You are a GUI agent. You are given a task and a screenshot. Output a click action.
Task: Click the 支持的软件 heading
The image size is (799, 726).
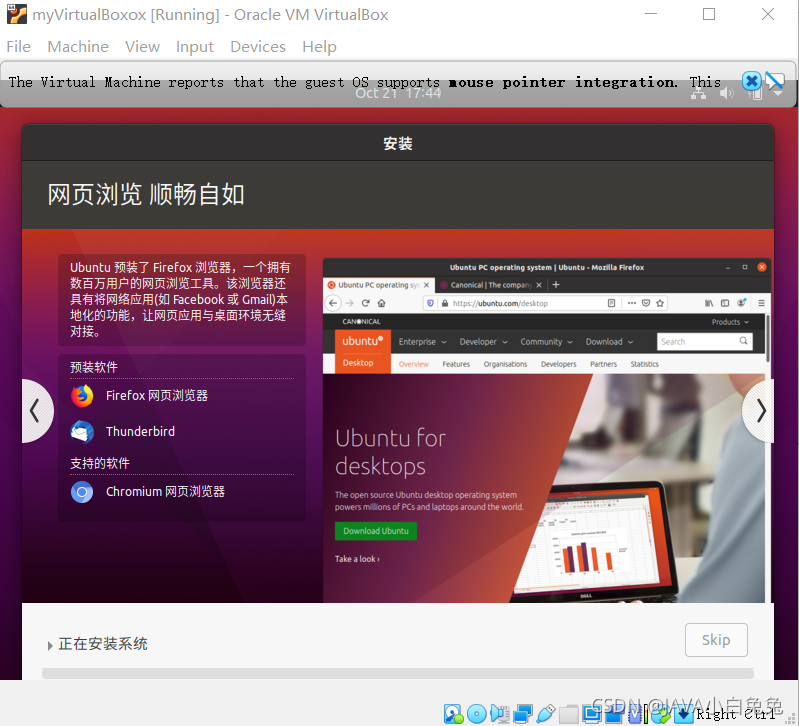(100, 463)
